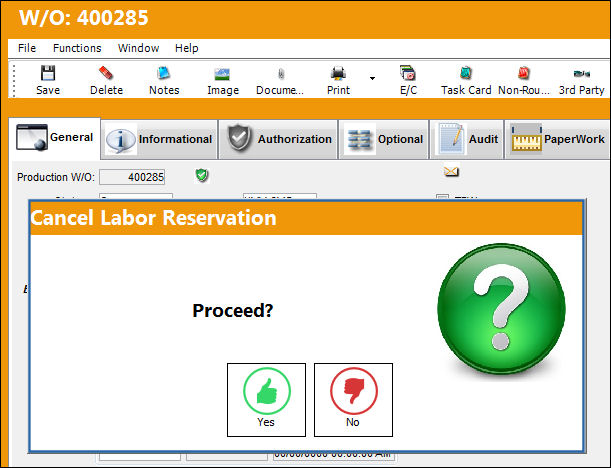Image resolution: width=611 pixels, height=468 pixels.
Task: Open the E/C function
Action: (x=408, y=80)
